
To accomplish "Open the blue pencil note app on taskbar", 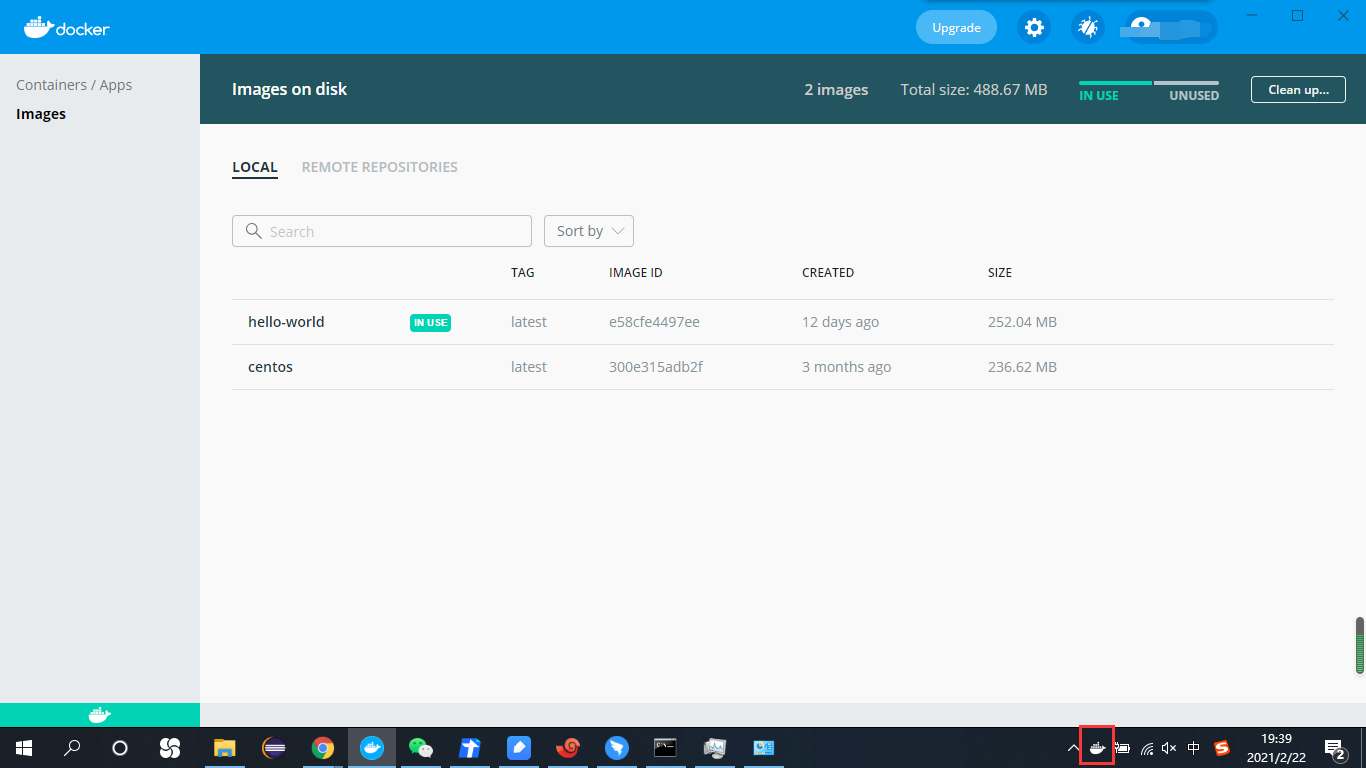I will pos(518,748).
